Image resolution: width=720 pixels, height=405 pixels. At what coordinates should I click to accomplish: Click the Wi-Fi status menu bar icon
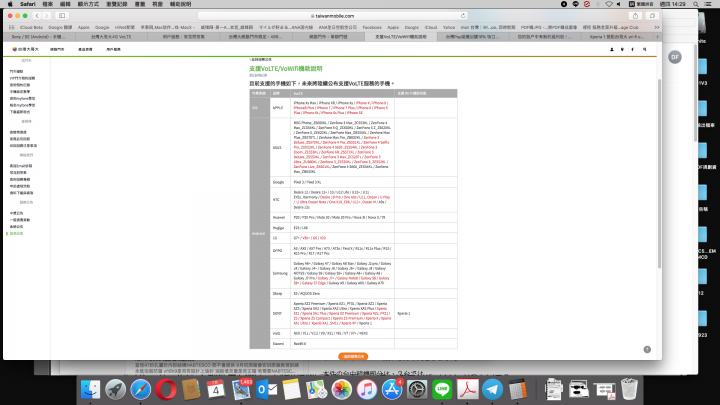609,4
